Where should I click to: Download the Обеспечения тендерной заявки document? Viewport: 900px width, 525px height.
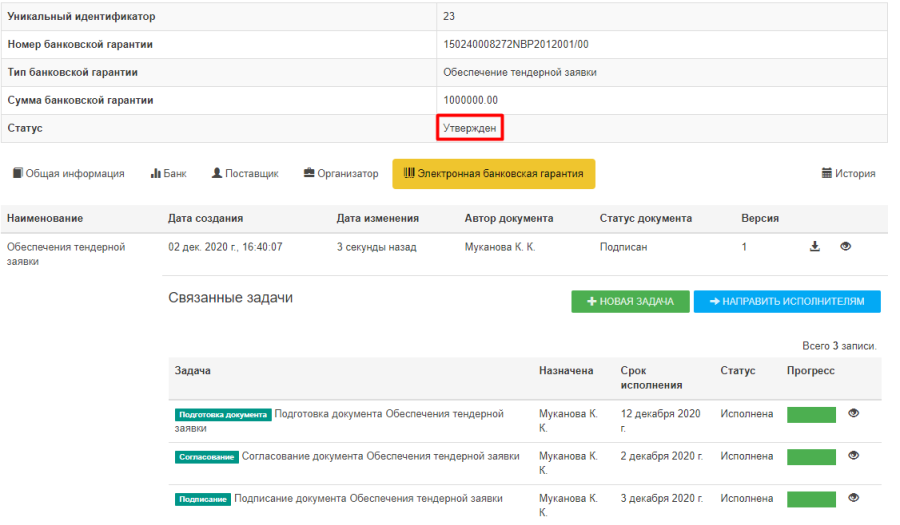(x=815, y=247)
